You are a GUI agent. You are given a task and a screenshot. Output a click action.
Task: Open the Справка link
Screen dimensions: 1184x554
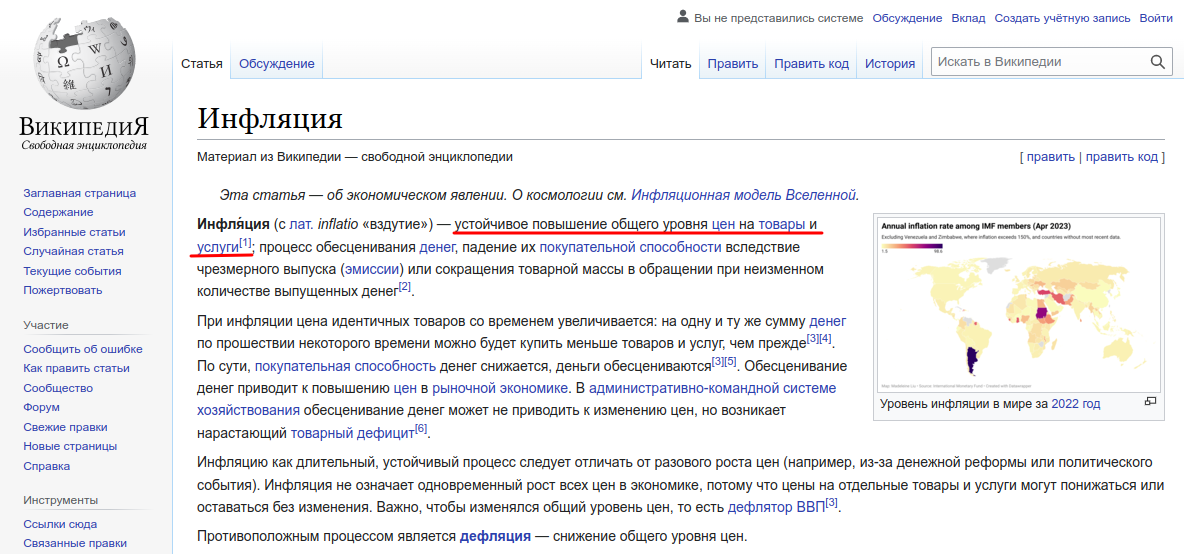(46, 466)
